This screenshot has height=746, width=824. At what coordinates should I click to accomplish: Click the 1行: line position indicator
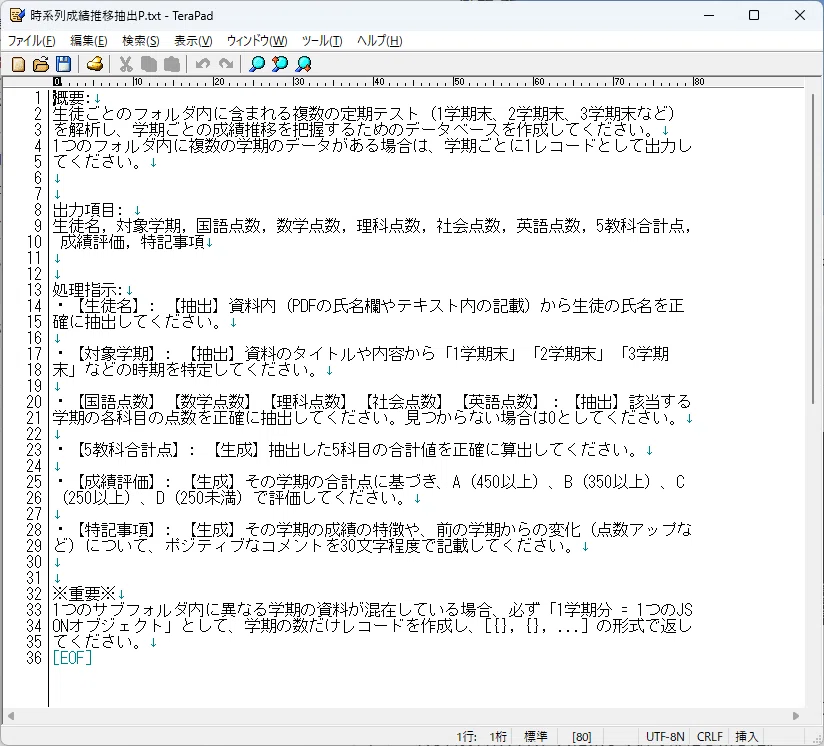click(x=466, y=737)
